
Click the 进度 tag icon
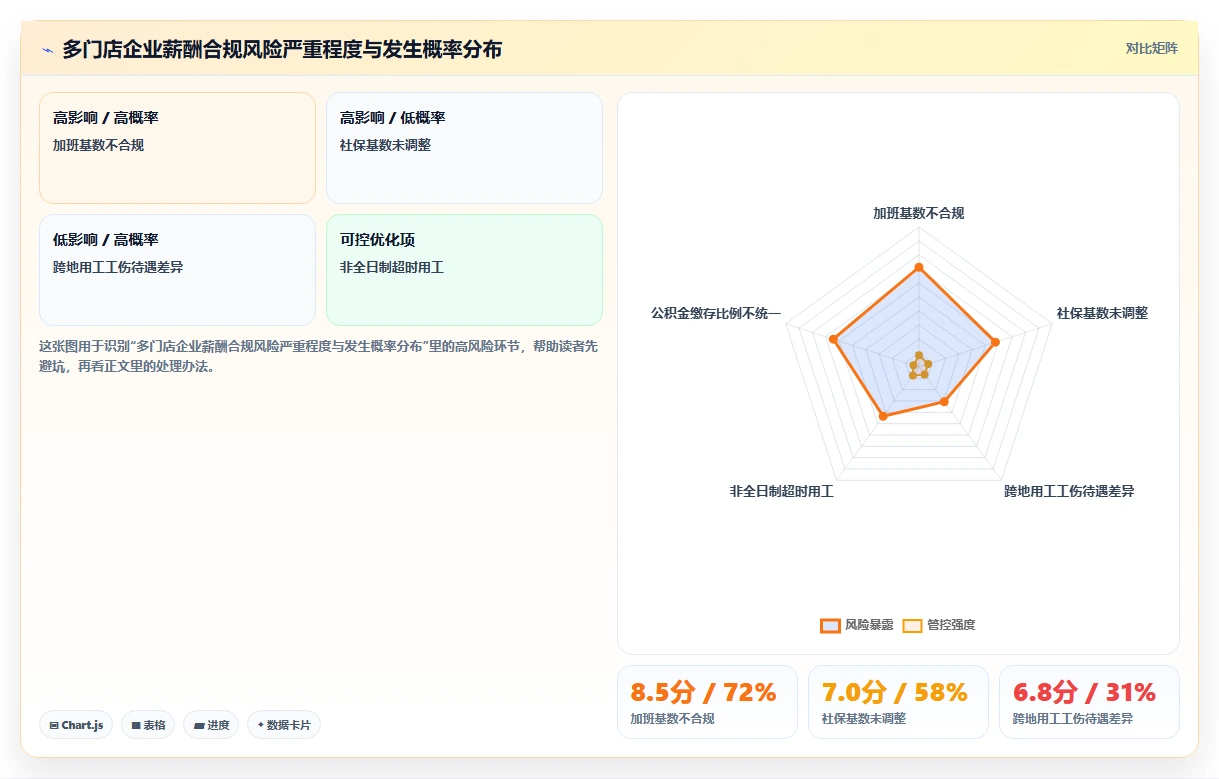(198, 725)
